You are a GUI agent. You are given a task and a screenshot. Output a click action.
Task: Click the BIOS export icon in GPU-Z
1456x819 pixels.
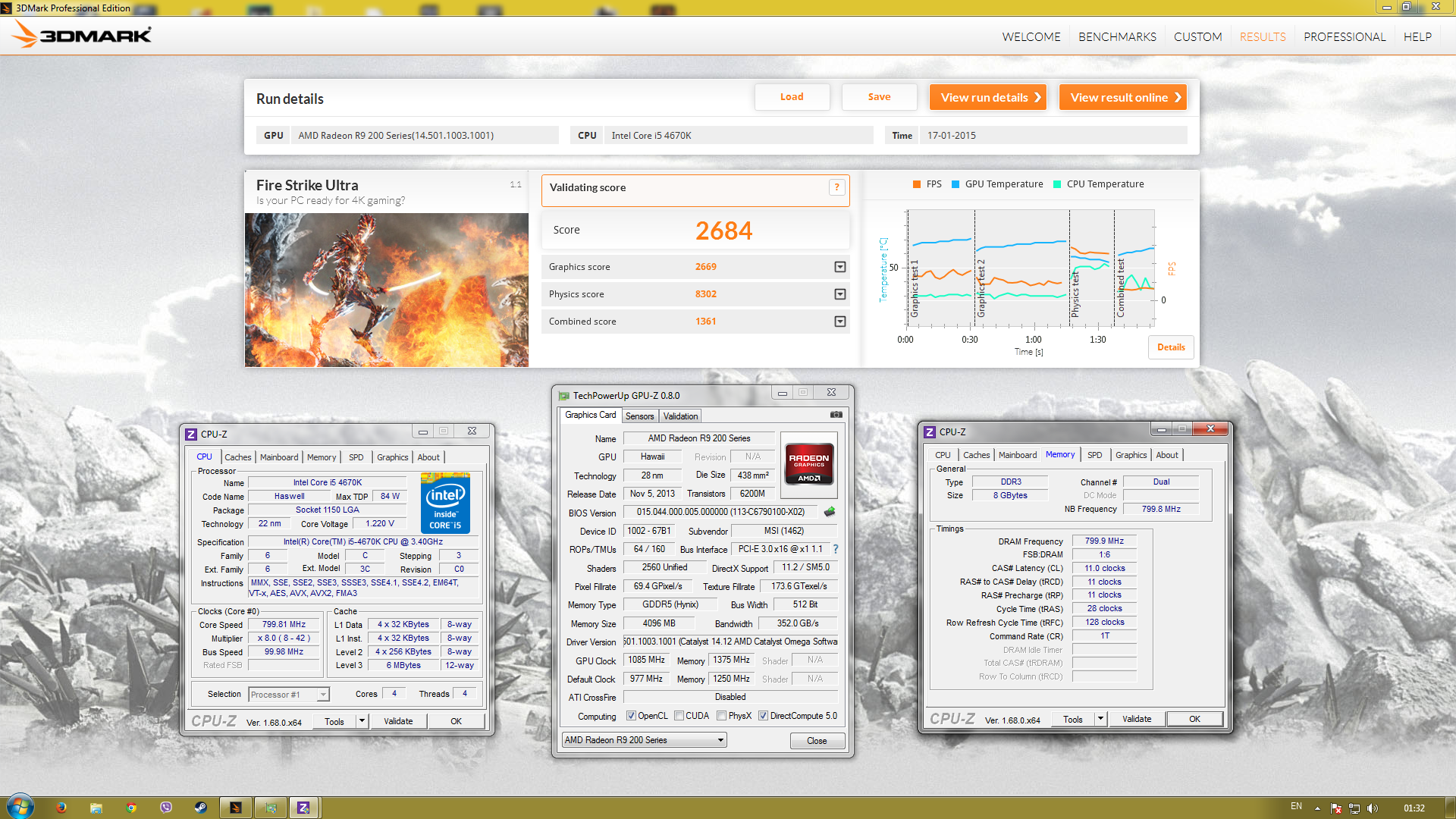(830, 512)
